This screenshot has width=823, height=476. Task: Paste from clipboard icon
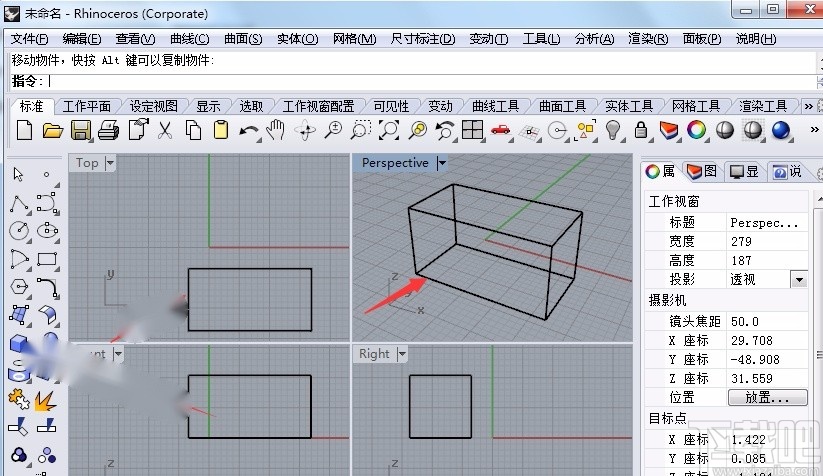click(x=221, y=130)
